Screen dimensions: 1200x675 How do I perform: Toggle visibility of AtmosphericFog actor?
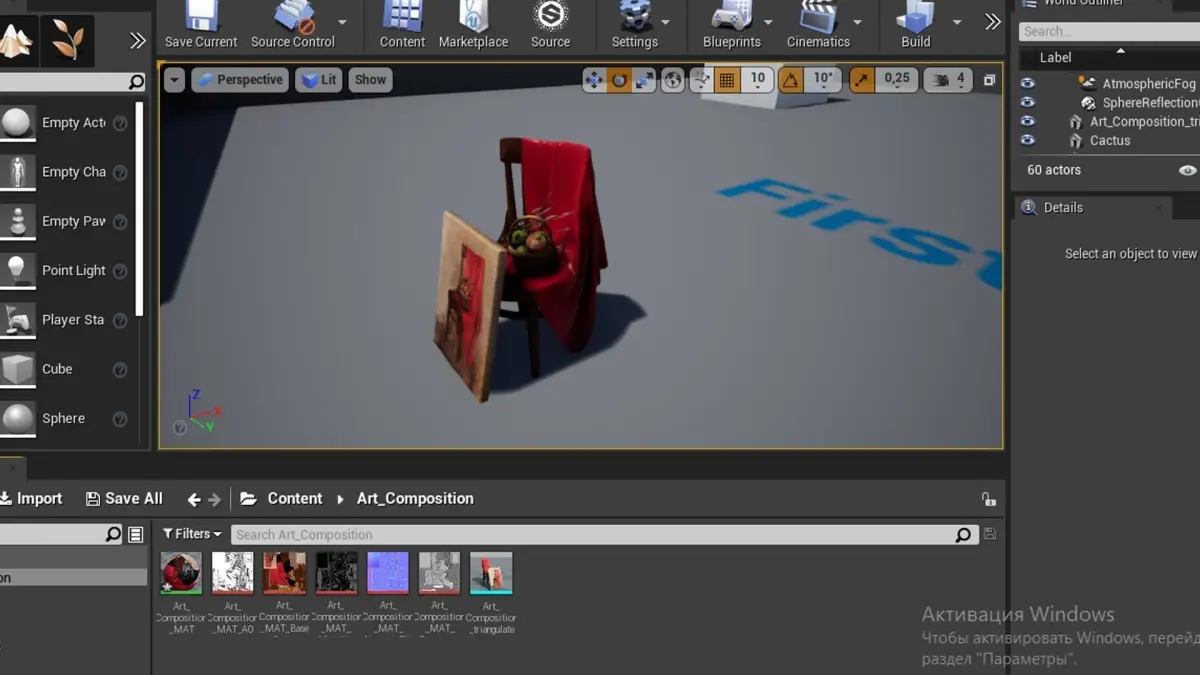1027,83
